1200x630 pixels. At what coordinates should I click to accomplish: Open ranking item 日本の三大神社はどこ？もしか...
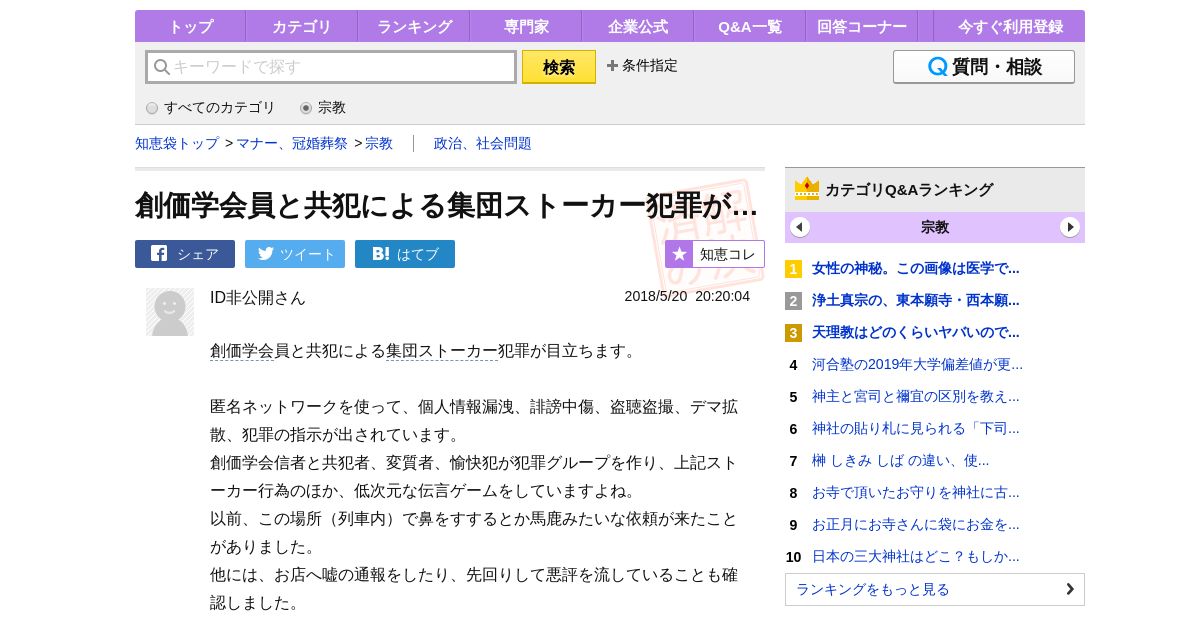[916, 556]
